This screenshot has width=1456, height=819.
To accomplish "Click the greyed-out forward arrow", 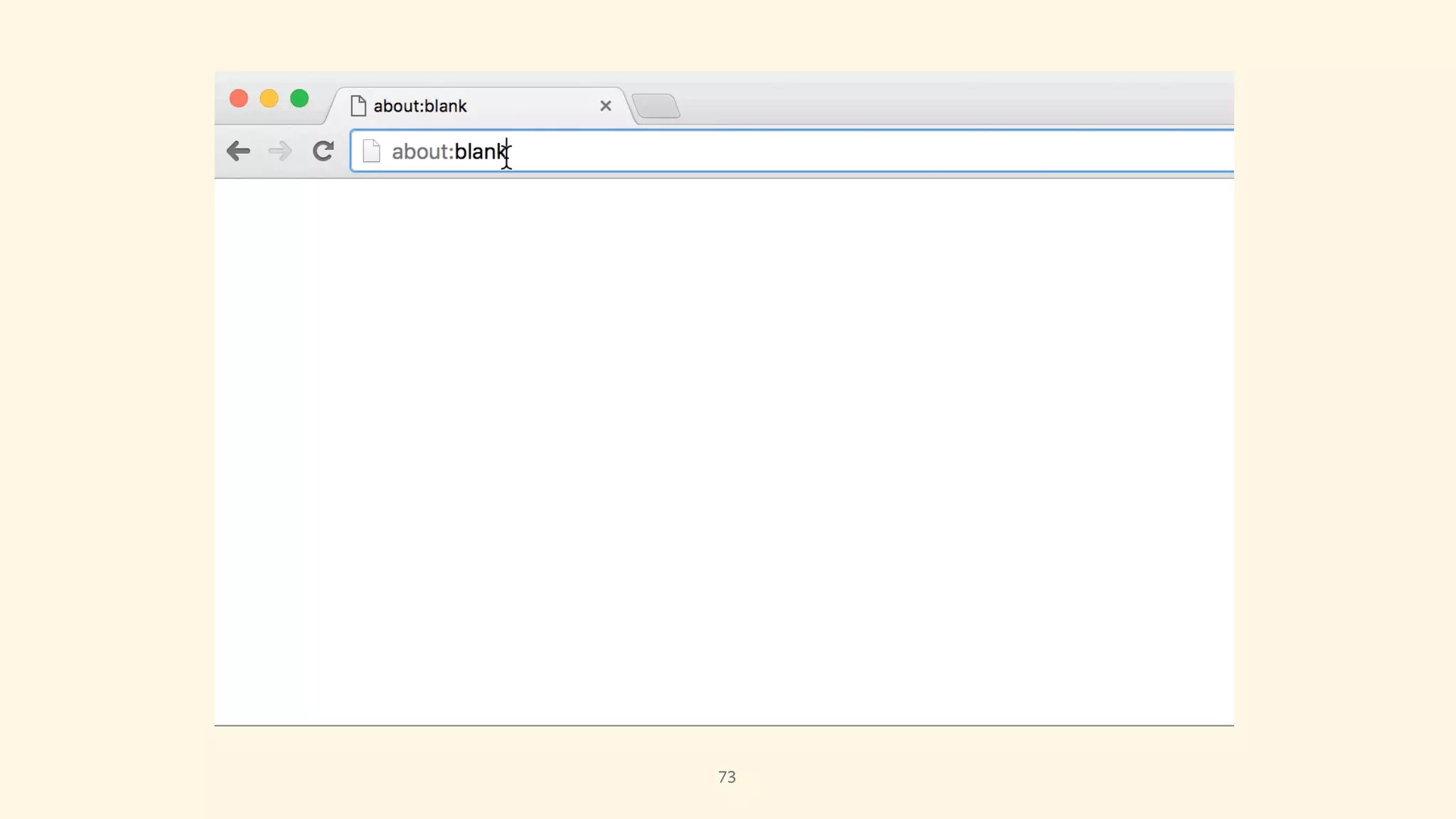I will 280,151.
